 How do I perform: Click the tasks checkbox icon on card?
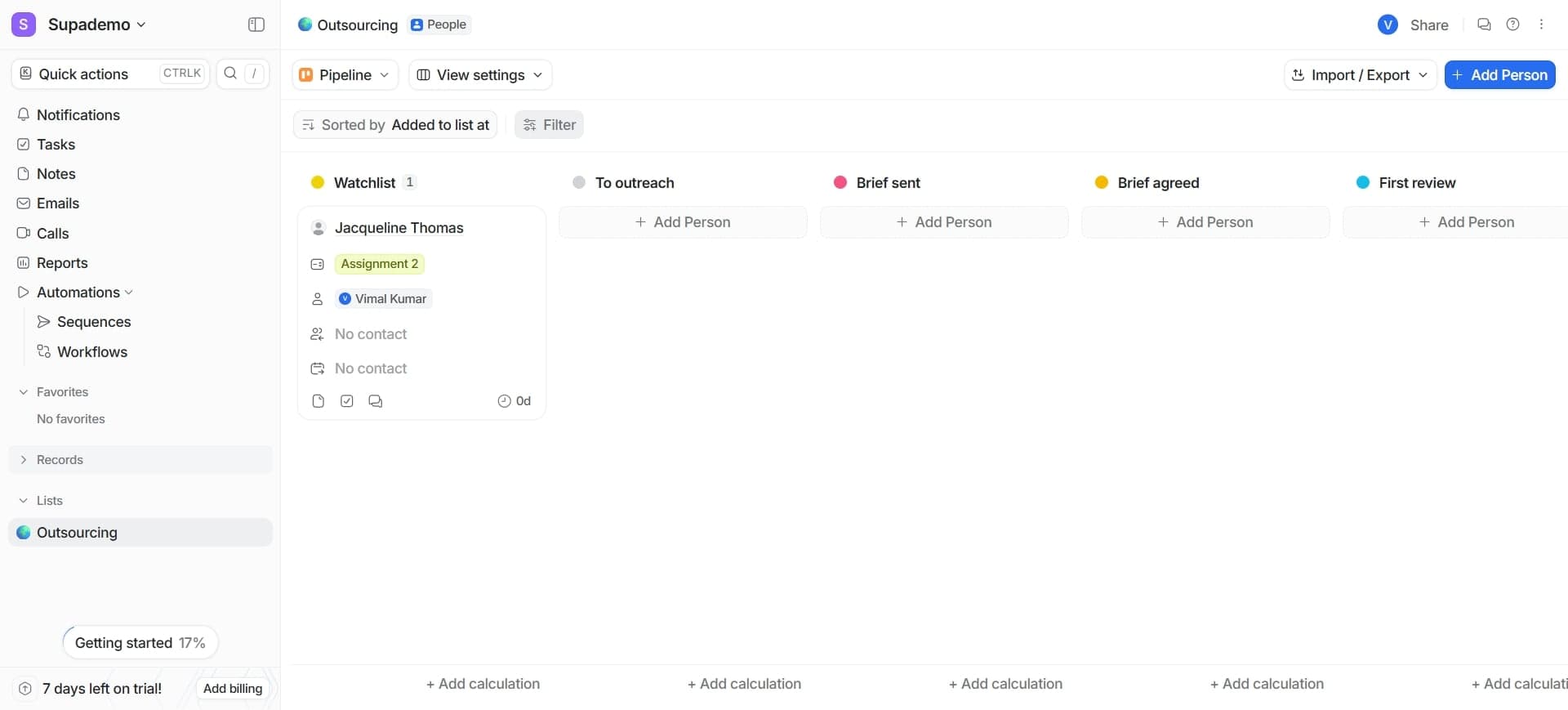tap(347, 401)
